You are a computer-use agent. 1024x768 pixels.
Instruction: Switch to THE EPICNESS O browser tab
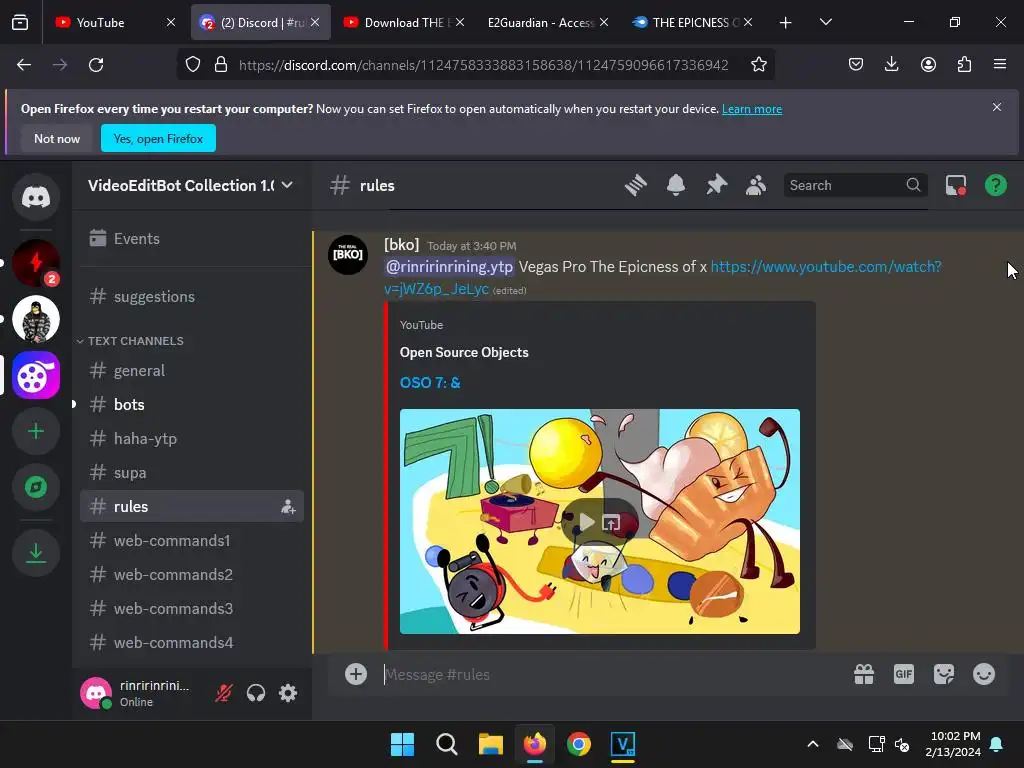pyautogui.click(x=692, y=22)
